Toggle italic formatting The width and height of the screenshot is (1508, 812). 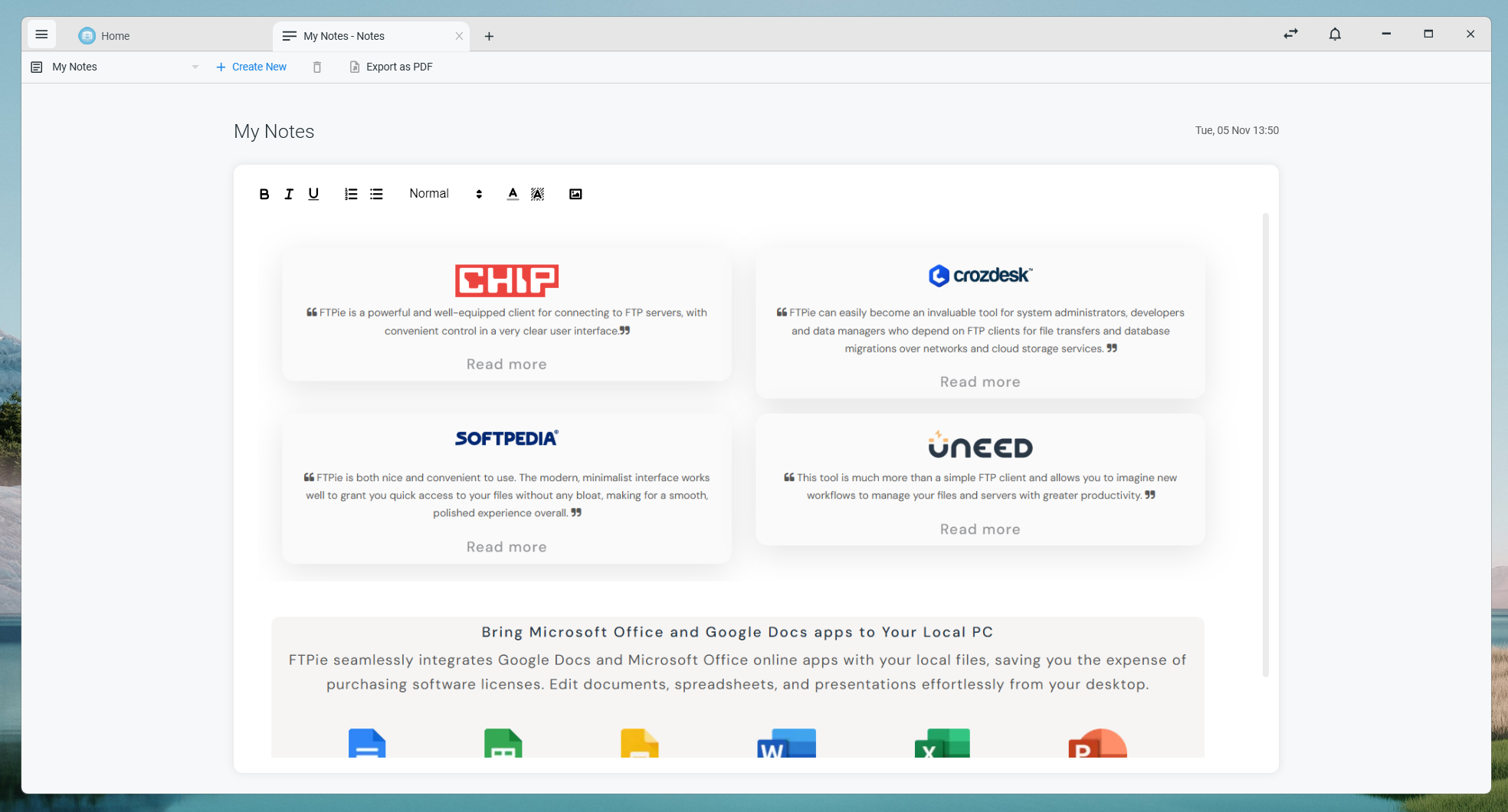pyautogui.click(x=289, y=194)
